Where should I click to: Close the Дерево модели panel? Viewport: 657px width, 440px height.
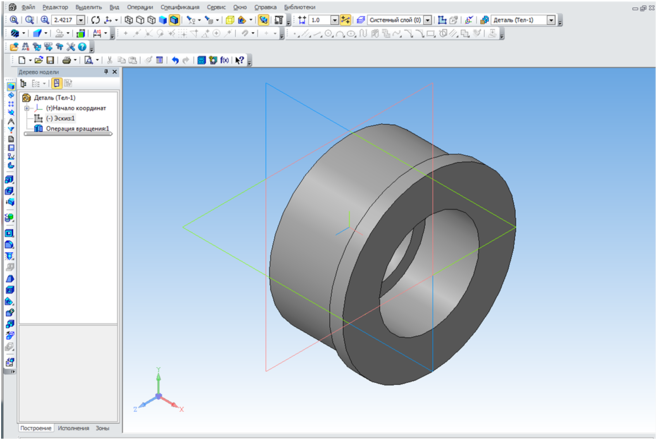115,72
